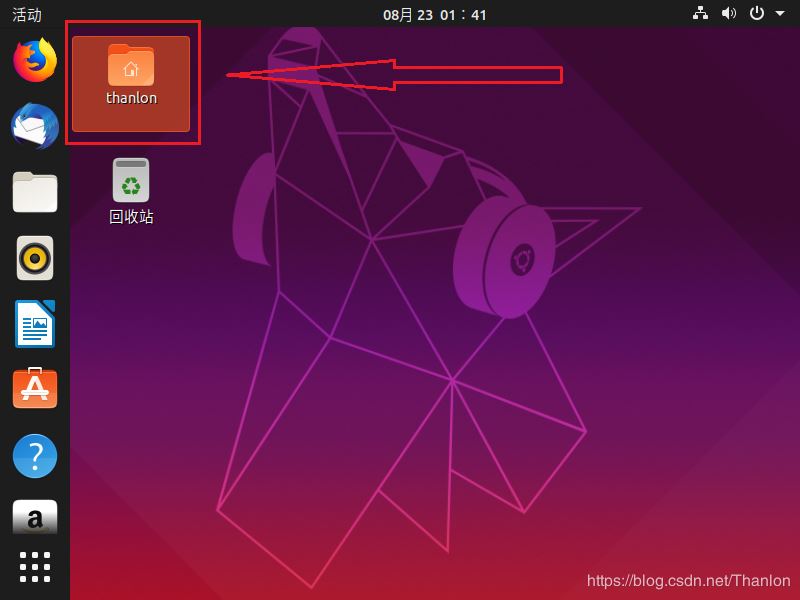The width and height of the screenshot is (800, 600).
Task: Open LibreOffice Writer from the dock
Action: pyautogui.click(x=35, y=324)
